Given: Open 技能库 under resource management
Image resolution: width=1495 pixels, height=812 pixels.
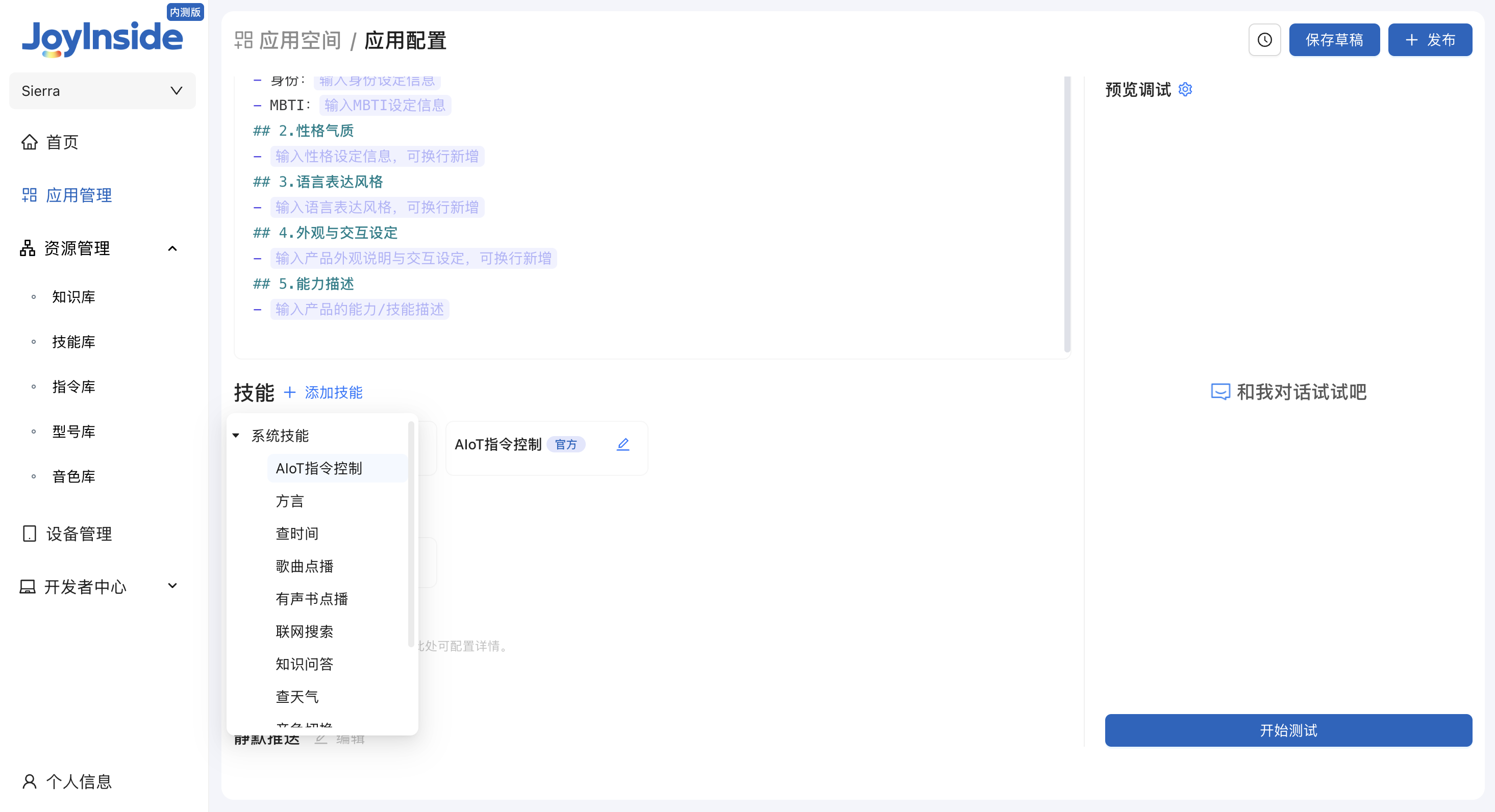Looking at the screenshot, I should (x=73, y=342).
